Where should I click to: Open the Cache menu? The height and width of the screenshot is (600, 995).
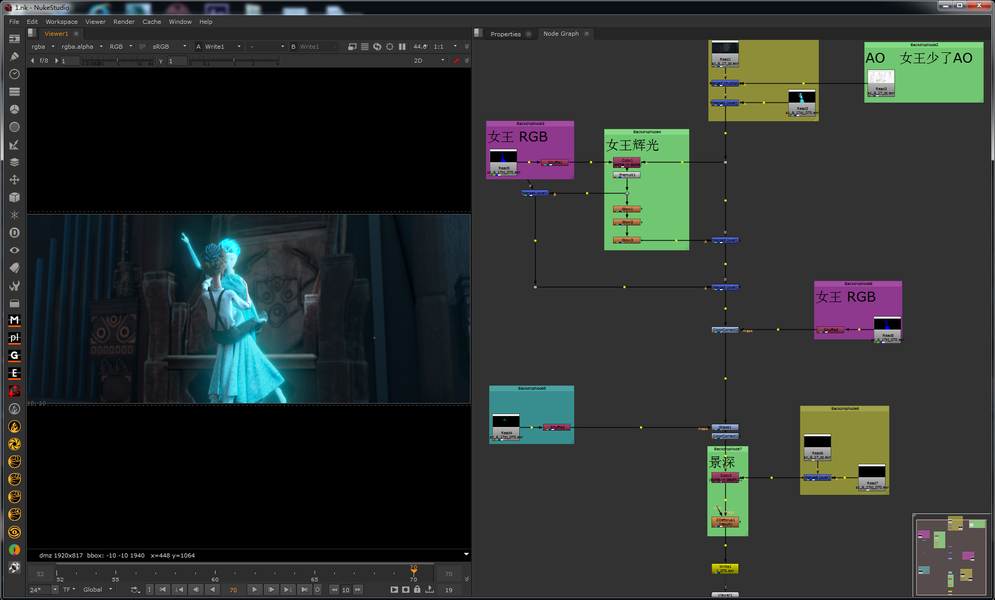click(152, 22)
